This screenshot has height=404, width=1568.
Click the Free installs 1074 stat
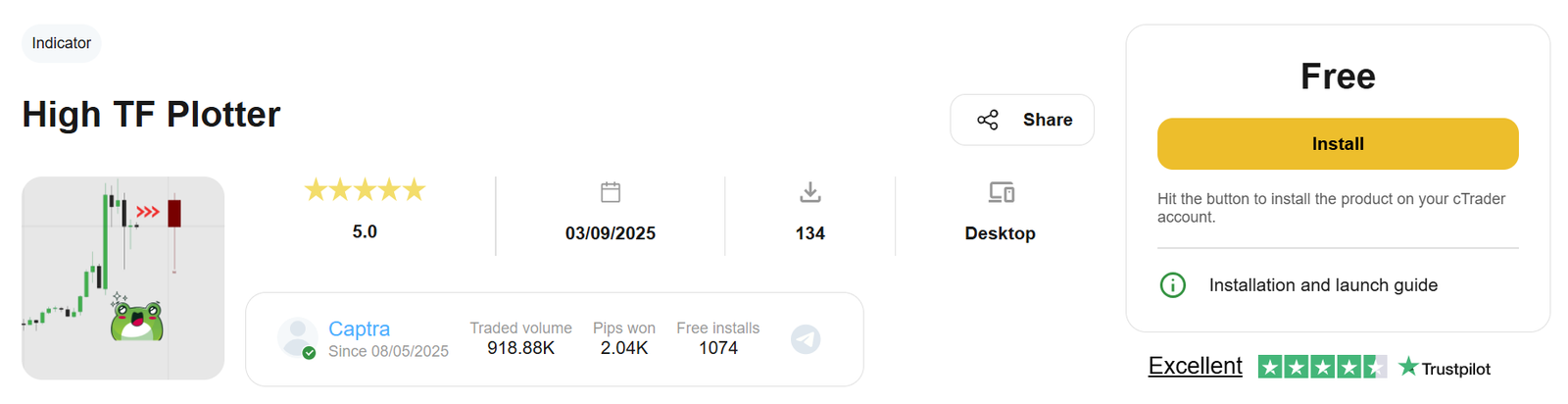click(717, 338)
